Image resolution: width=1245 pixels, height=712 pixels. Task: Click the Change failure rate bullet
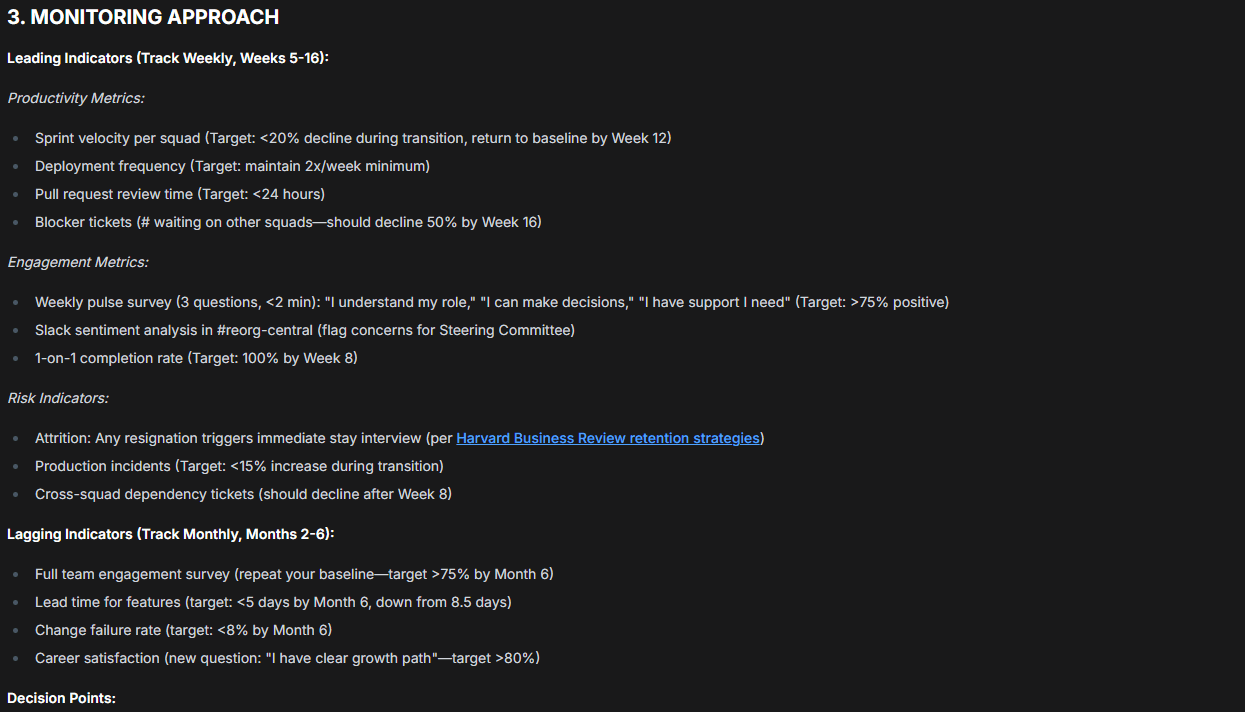[183, 630]
